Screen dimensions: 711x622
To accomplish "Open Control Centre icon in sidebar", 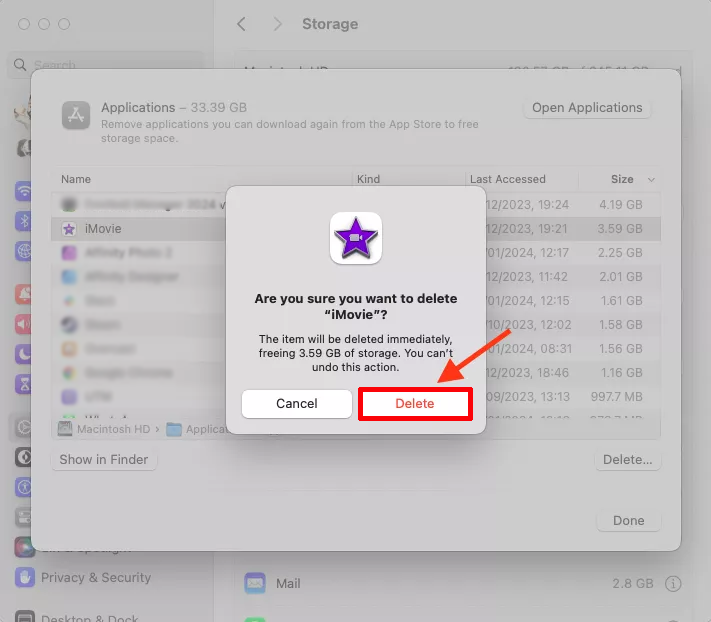I will pyautogui.click(x=24, y=517).
